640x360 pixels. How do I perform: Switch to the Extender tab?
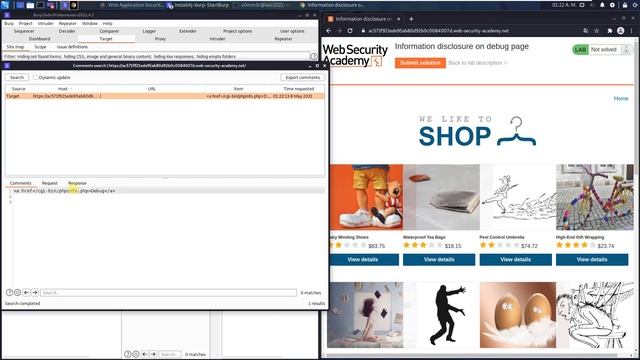(188, 31)
